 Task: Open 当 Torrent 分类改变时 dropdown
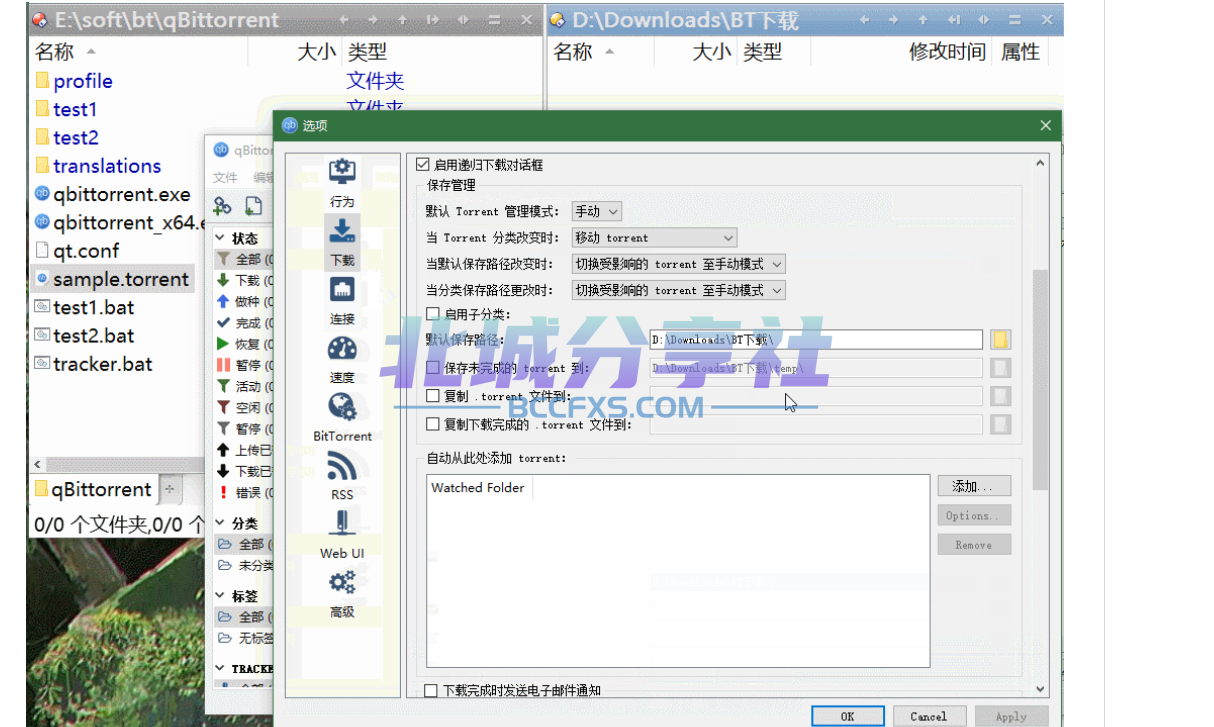tap(654, 238)
